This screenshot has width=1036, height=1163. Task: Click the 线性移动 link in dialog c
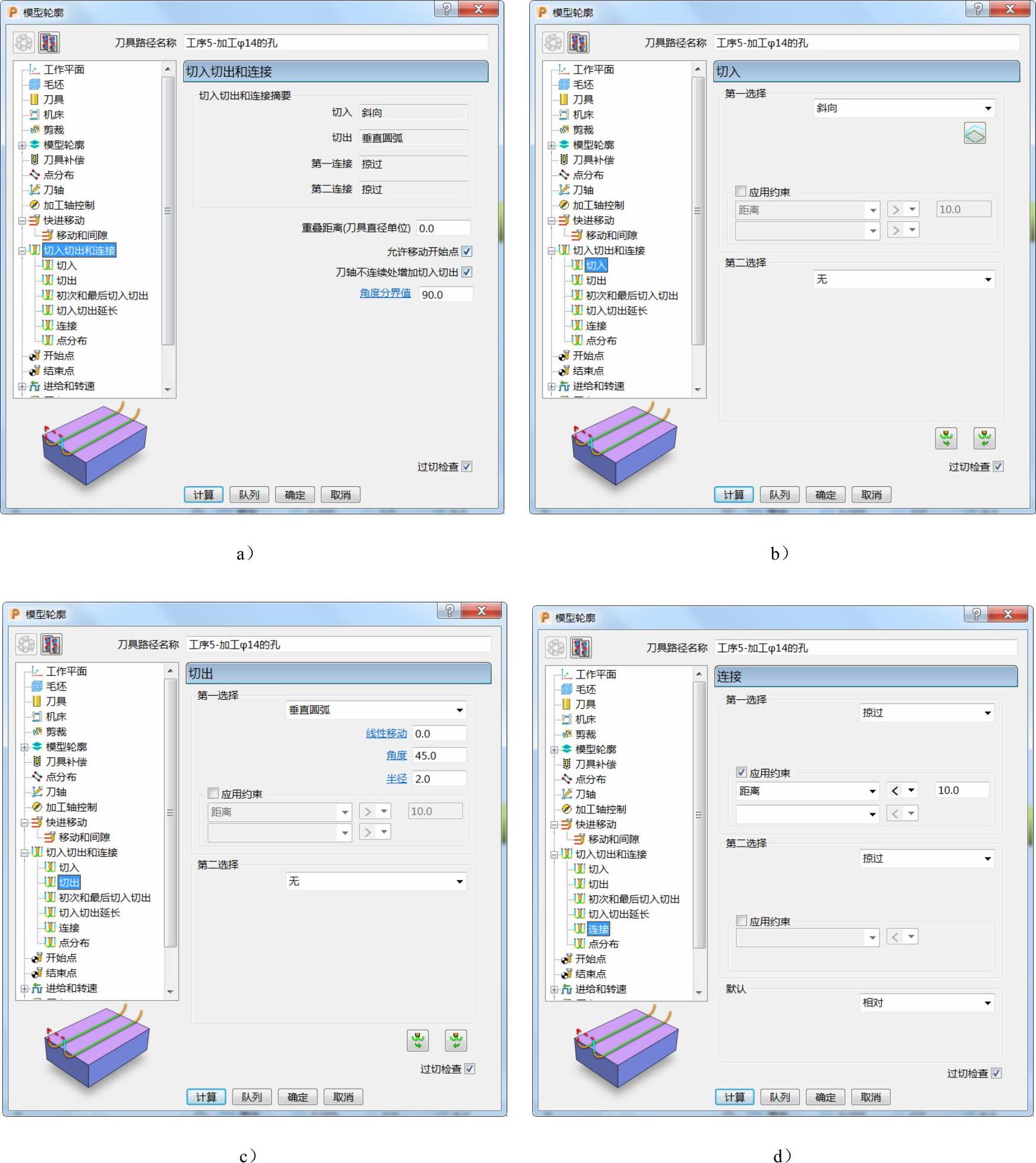click(387, 734)
